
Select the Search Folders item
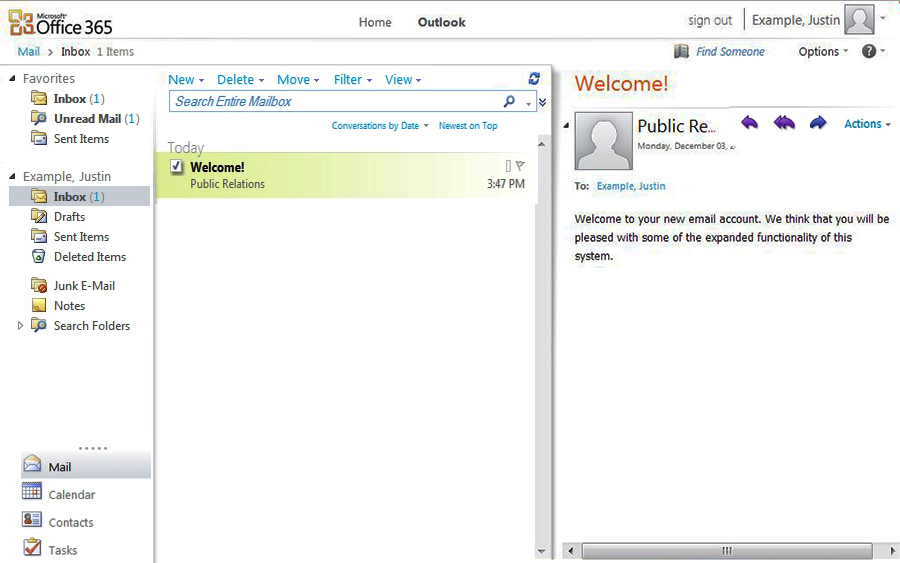pyautogui.click(x=80, y=325)
